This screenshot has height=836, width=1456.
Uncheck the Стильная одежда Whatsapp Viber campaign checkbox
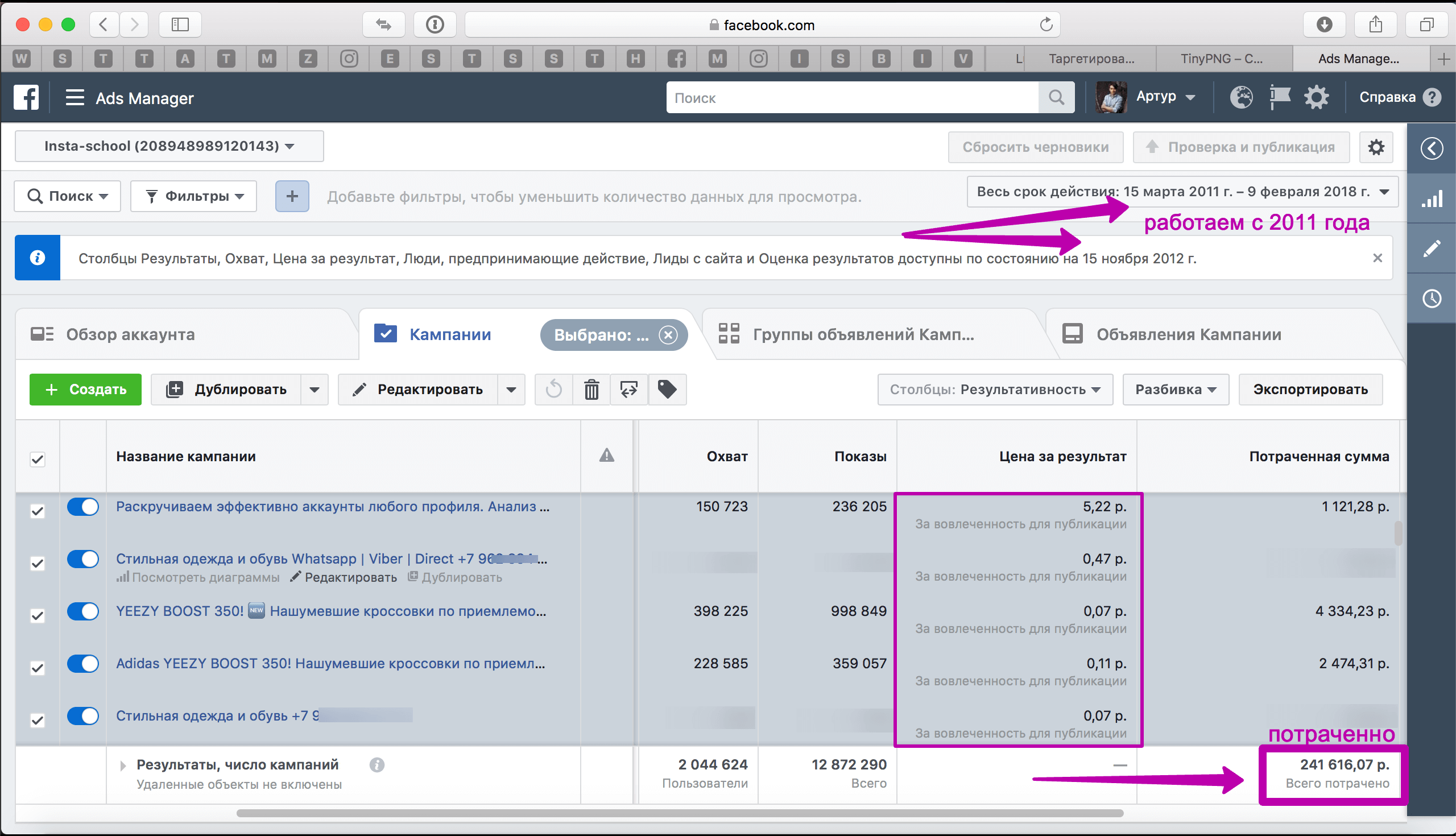coord(38,562)
